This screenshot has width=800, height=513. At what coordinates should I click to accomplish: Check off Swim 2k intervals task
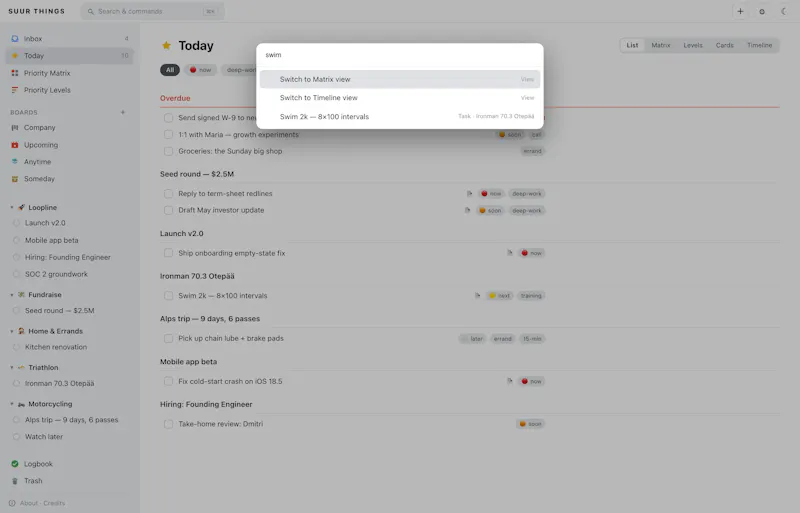[168, 296]
